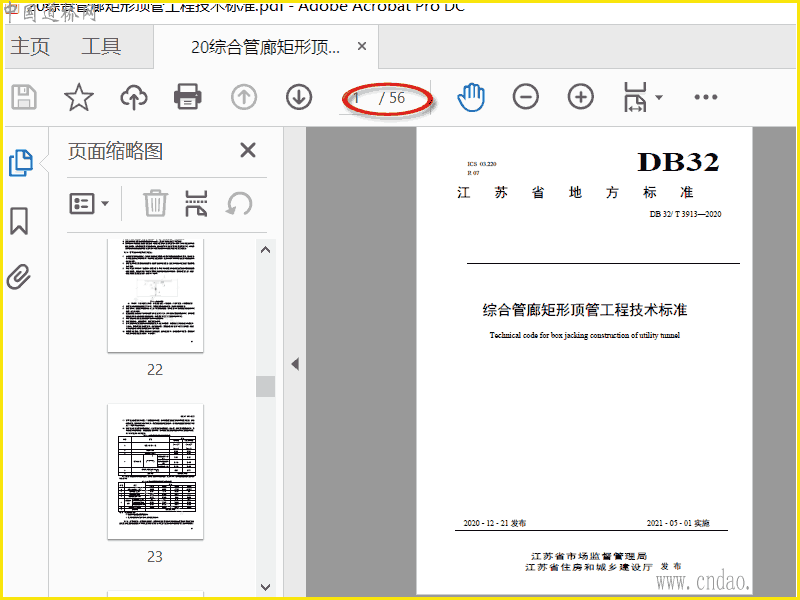Go to previous page up arrow

(x=244, y=97)
